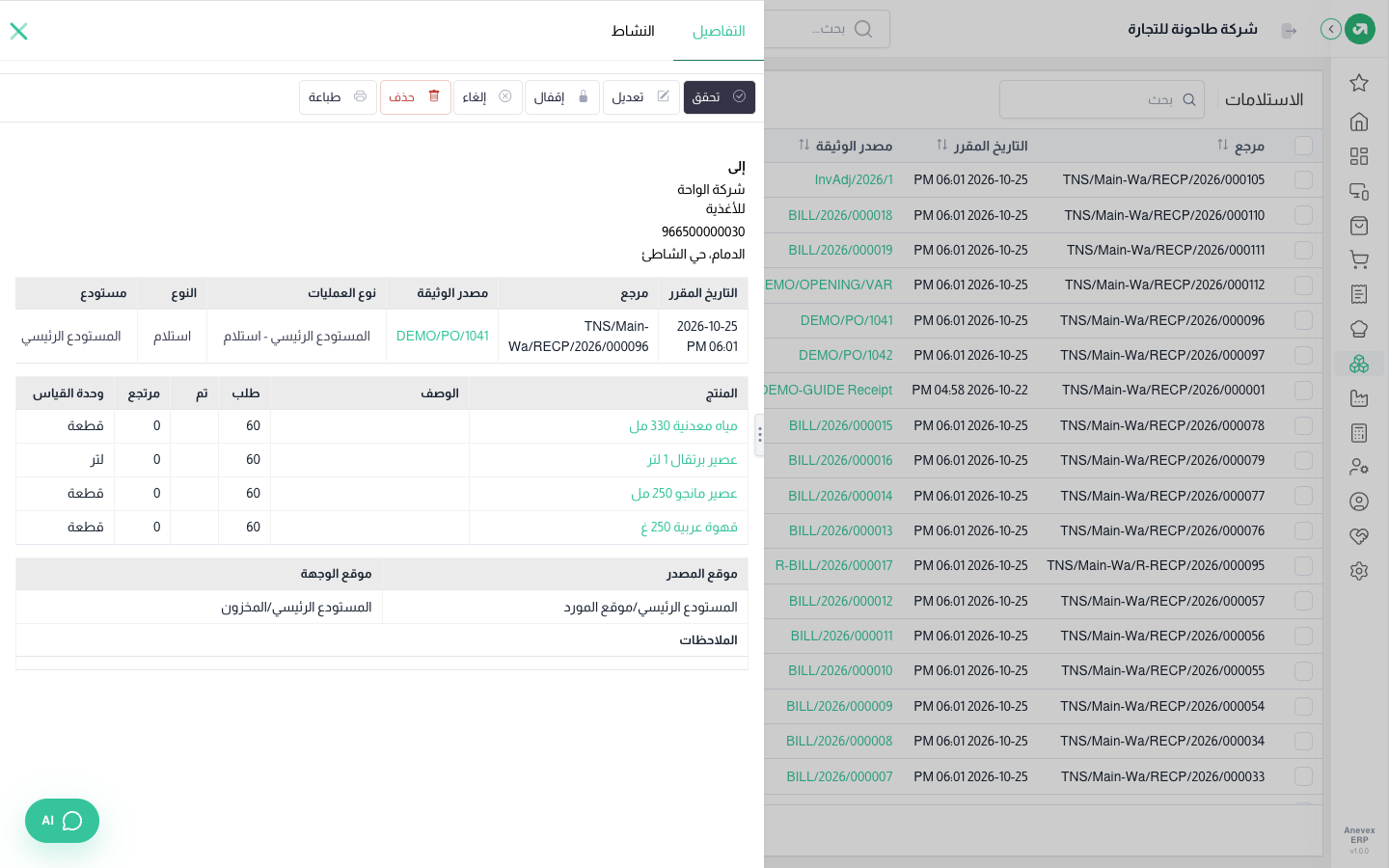Switch to the النشاط tab
The height and width of the screenshot is (868, 1389).
pos(633,31)
